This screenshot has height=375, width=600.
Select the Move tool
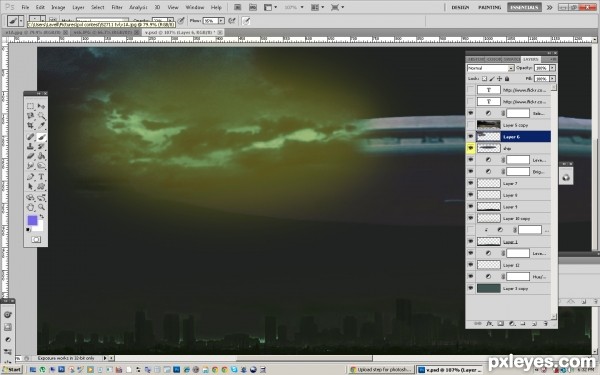(x=41, y=106)
